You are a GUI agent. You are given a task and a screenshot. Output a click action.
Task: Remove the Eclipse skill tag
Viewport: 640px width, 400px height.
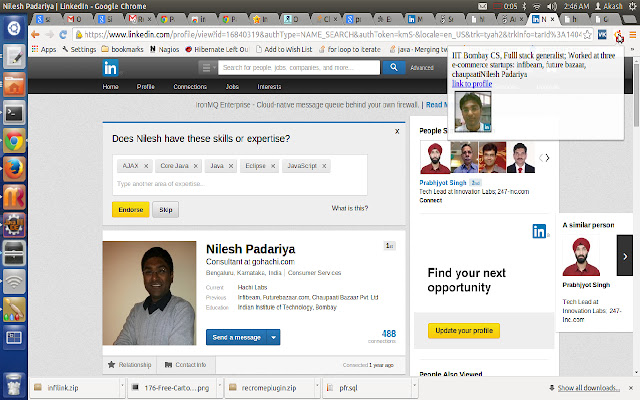(273, 166)
